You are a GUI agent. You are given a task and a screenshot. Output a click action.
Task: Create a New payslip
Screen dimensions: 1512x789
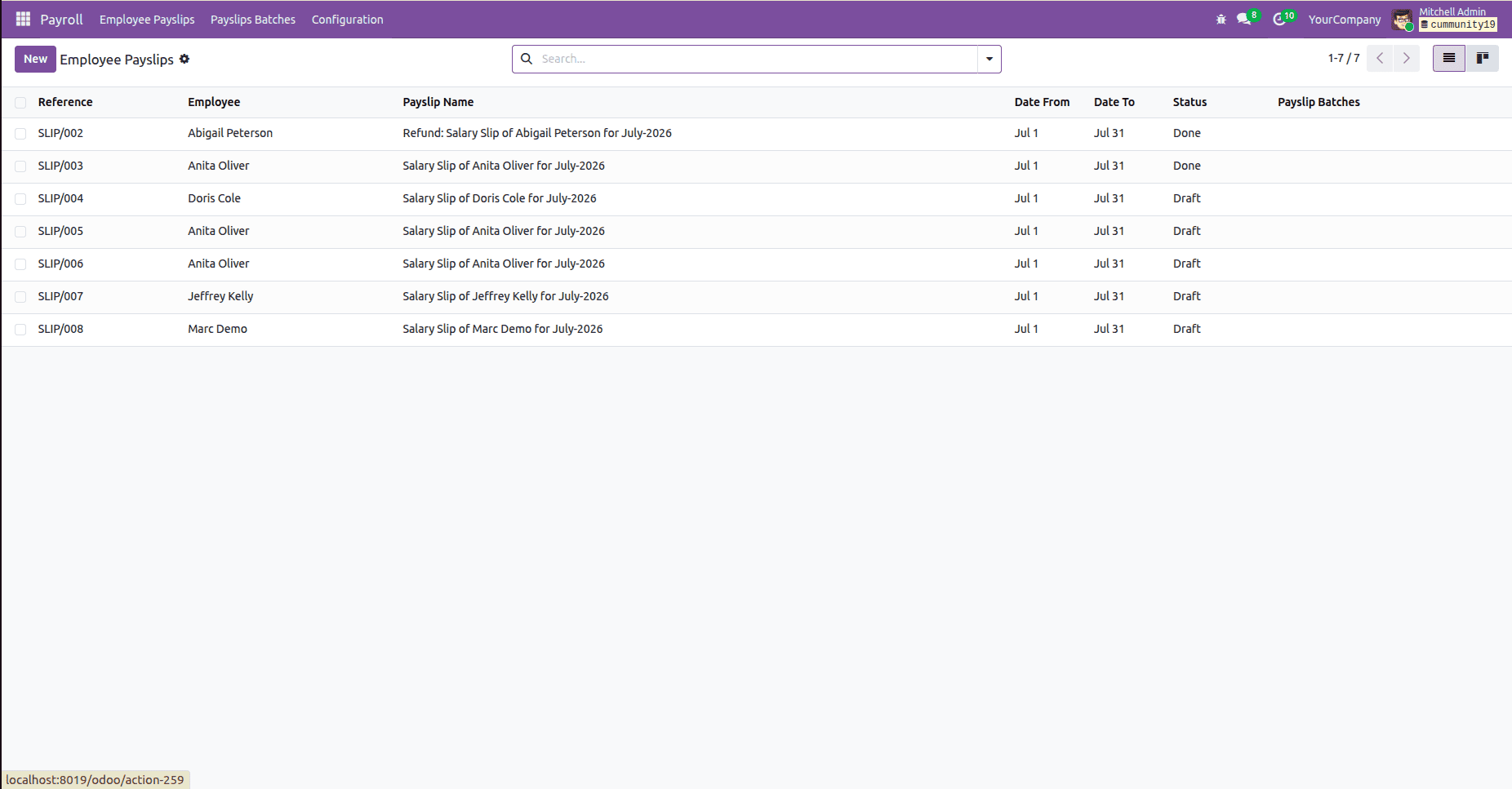[x=35, y=59]
